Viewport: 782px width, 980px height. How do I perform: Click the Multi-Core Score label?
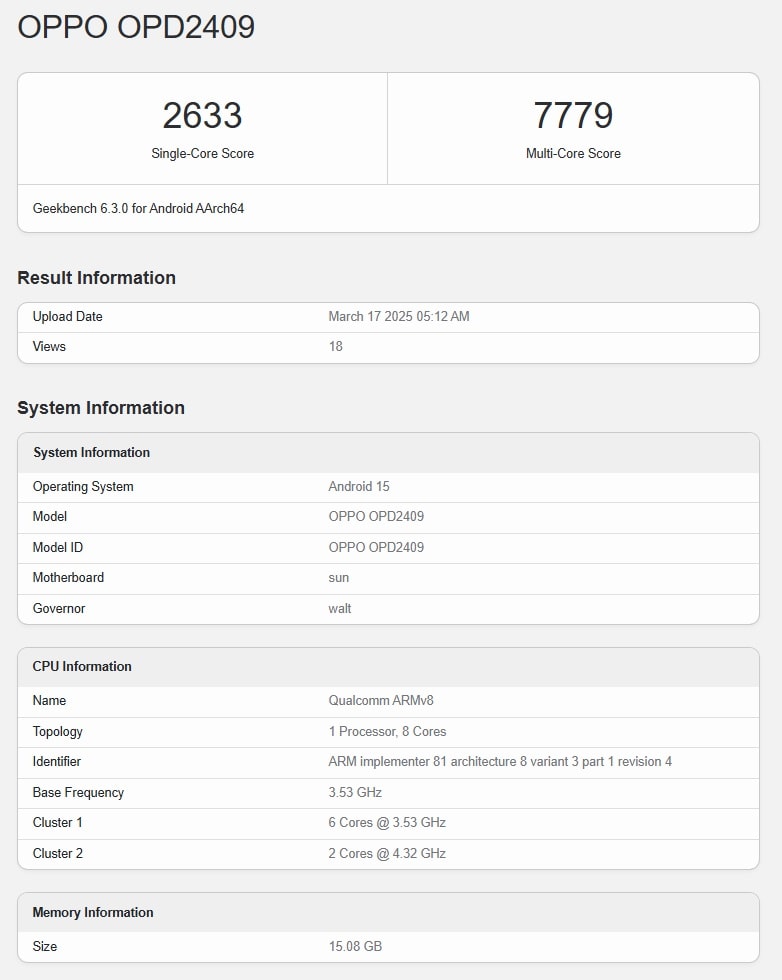(x=573, y=154)
